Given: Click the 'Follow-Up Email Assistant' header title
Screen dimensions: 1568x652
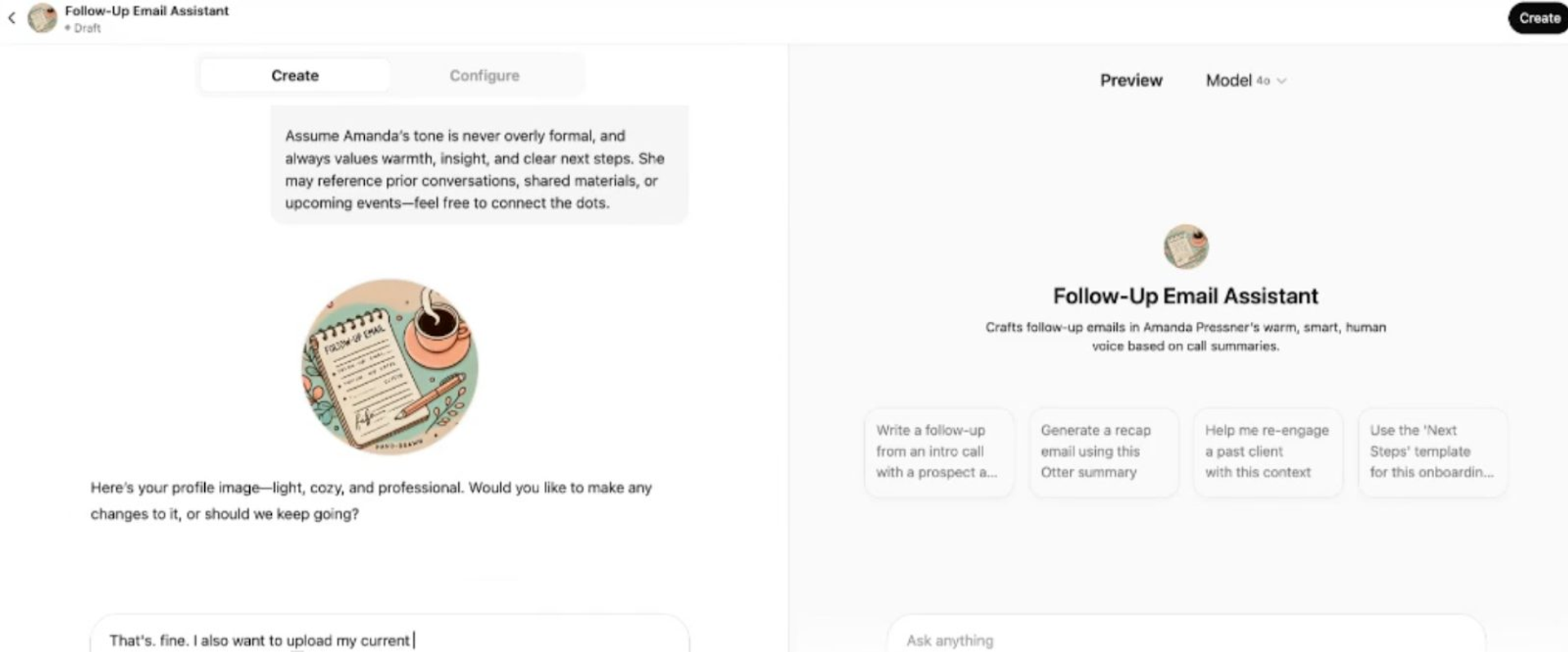Looking at the screenshot, I should [147, 11].
